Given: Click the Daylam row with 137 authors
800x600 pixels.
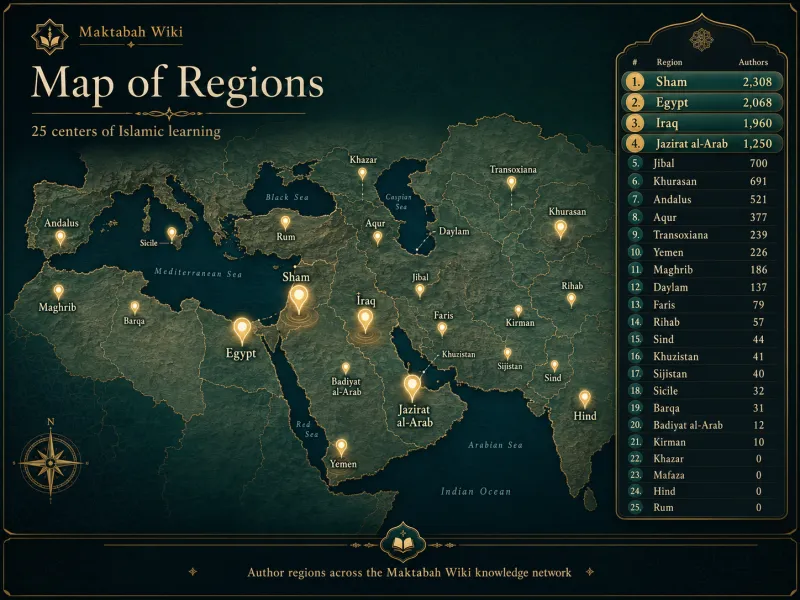Looking at the screenshot, I should click(702, 287).
